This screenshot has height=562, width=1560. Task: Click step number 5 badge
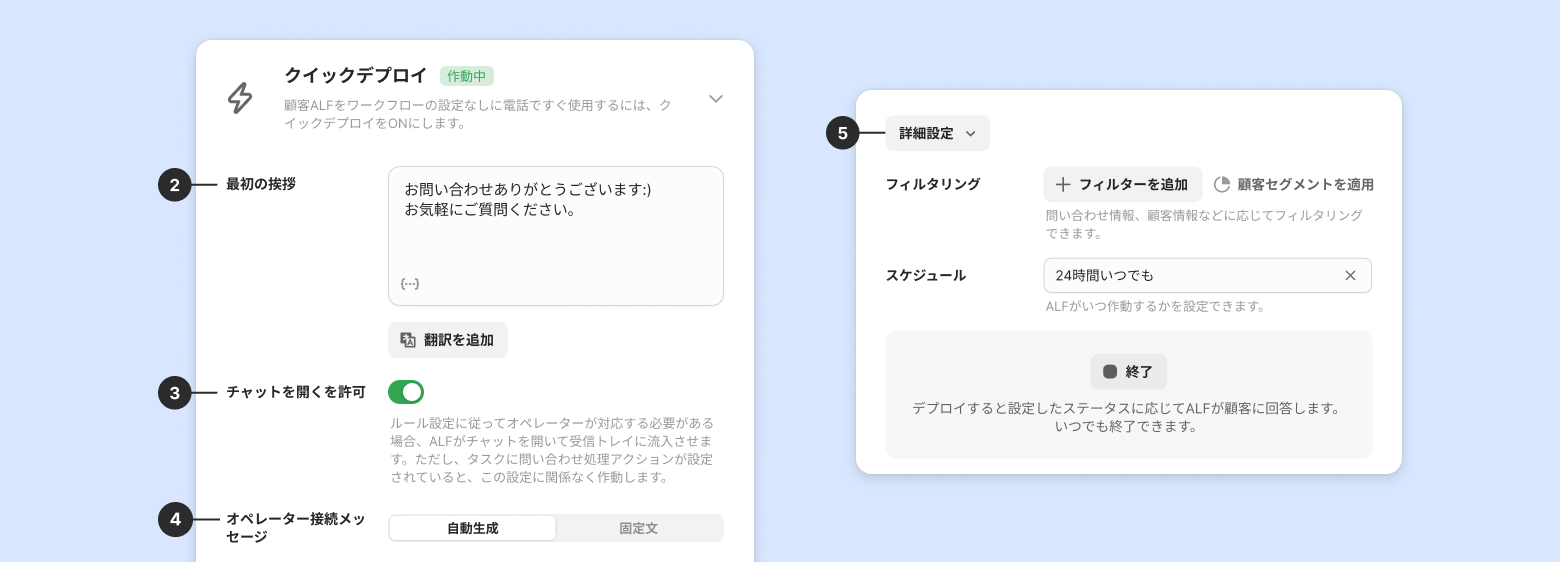click(842, 133)
